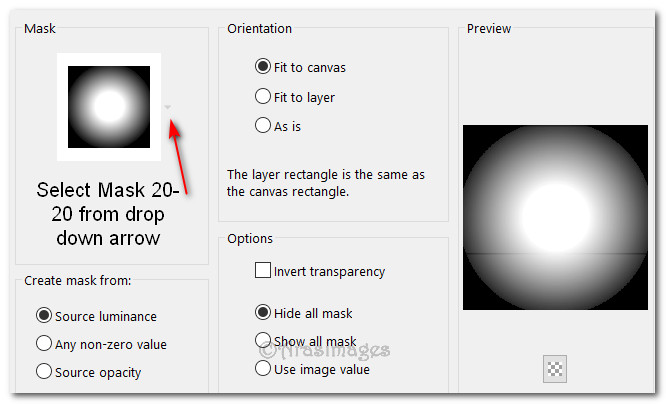
Task: Select Source luminance radio button
Action: click(x=44, y=316)
